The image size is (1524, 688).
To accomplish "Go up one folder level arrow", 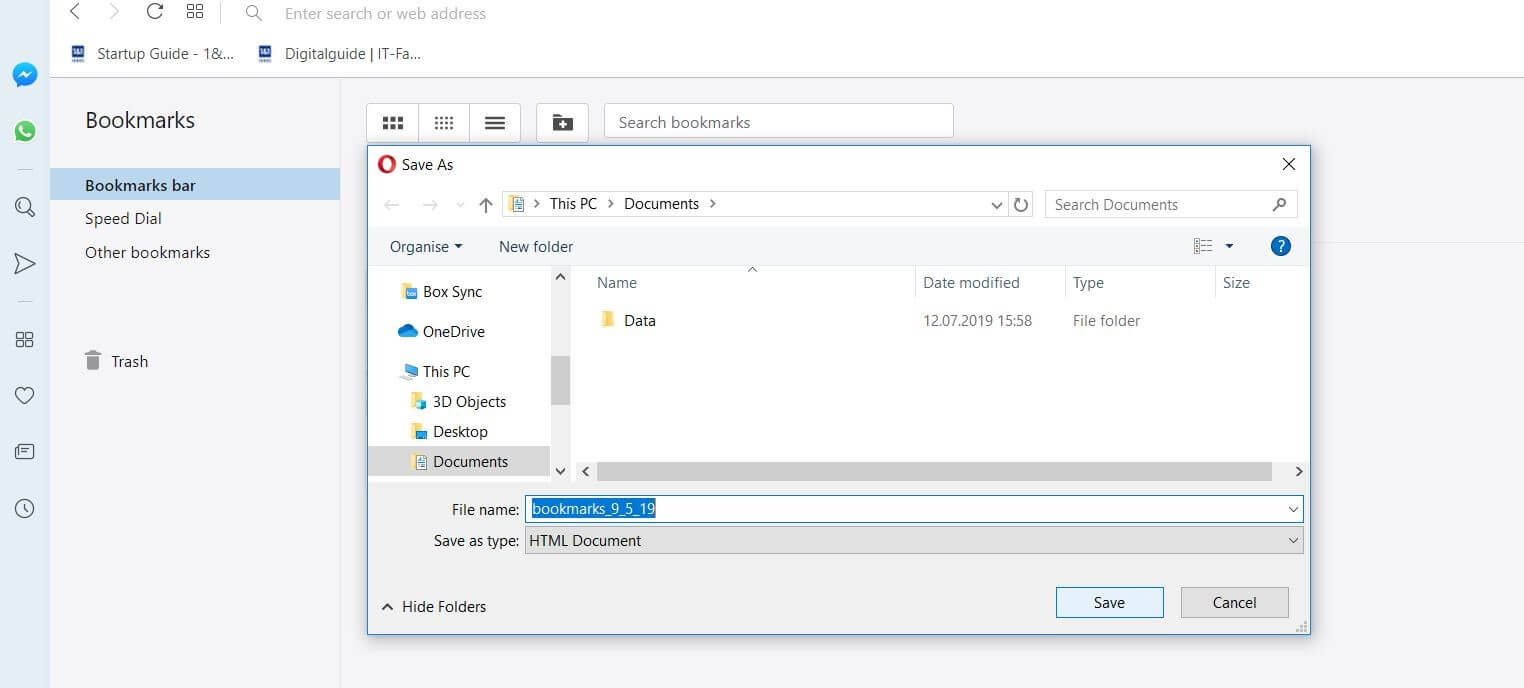I will click(486, 204).
